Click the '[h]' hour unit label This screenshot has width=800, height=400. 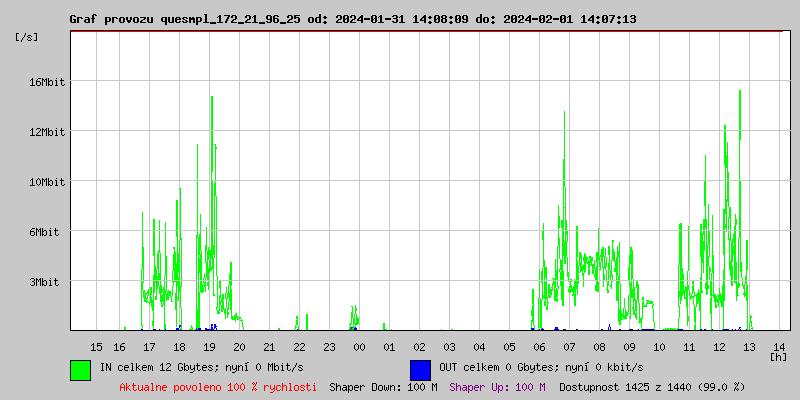(x=778, y=356)
